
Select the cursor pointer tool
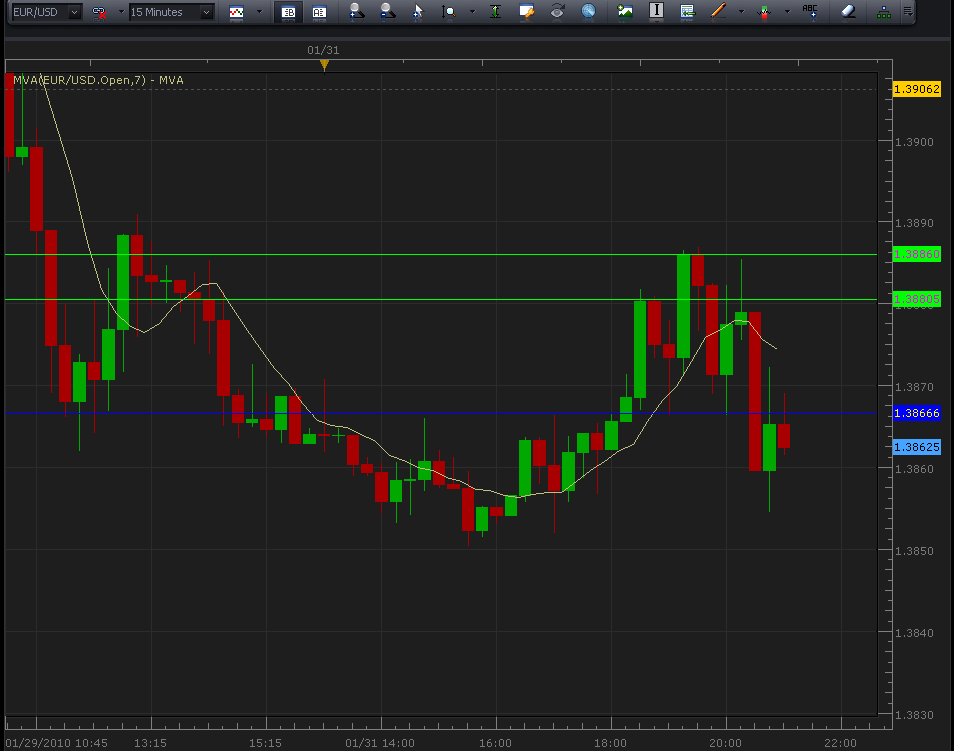pos(417,12)
